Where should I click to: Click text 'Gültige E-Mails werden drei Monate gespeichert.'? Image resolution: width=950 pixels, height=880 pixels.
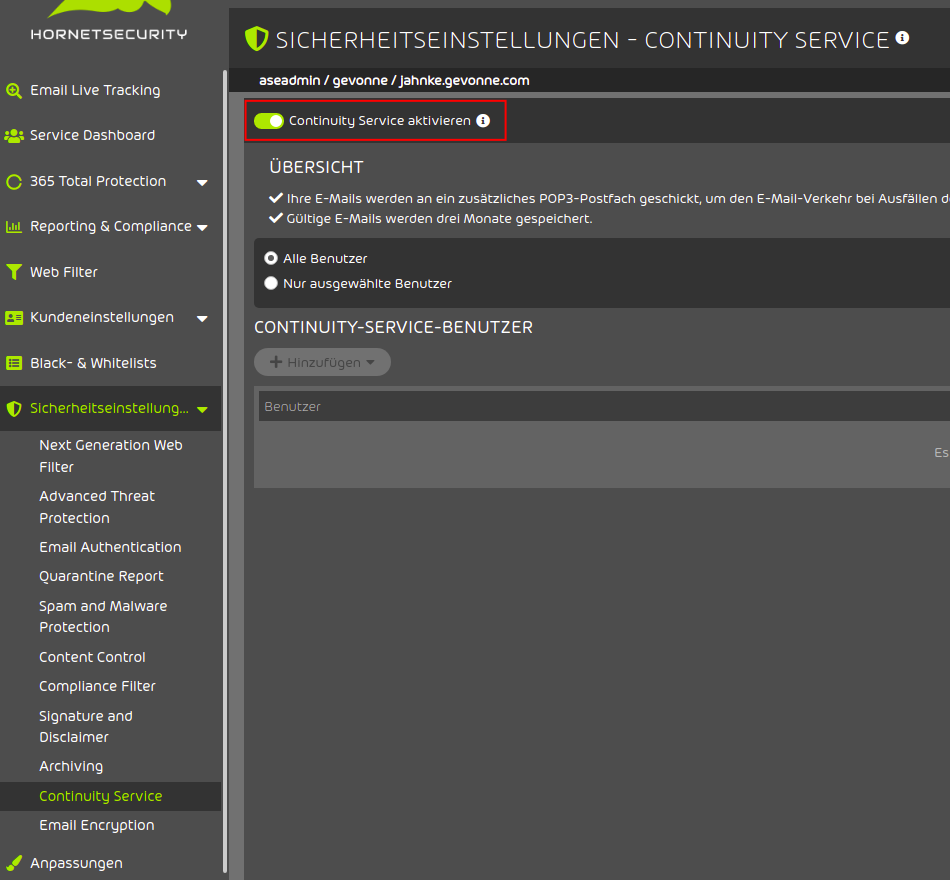439,219
